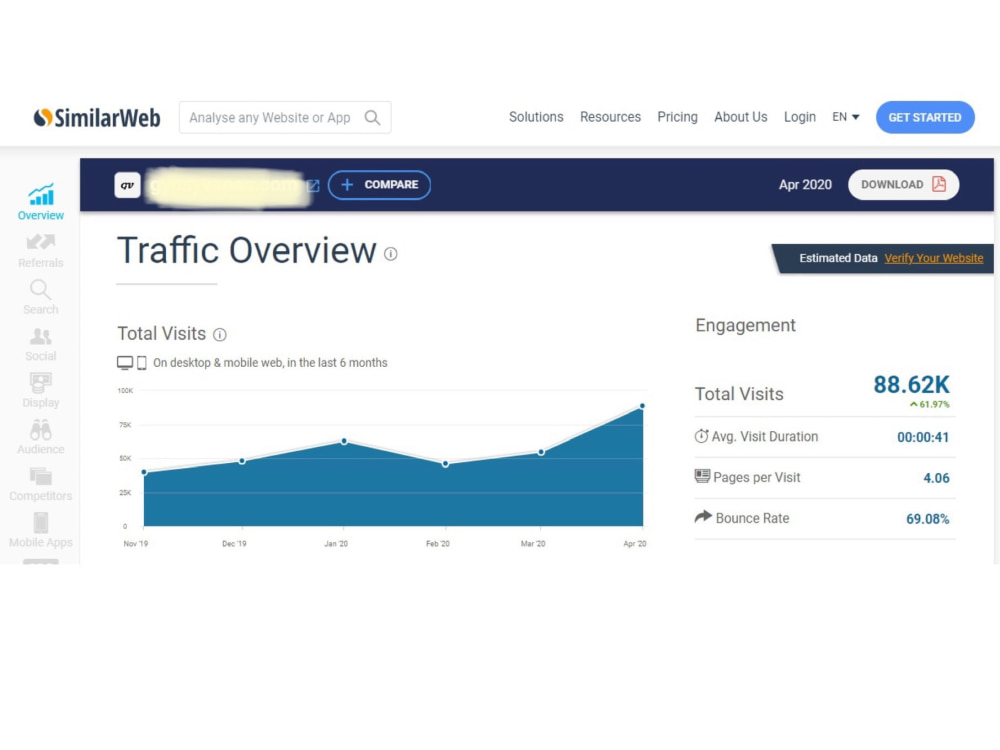Viewport: 1000px width, 750px height.
Task: Go to the Pricing page
Action: [x=677, y=117]
